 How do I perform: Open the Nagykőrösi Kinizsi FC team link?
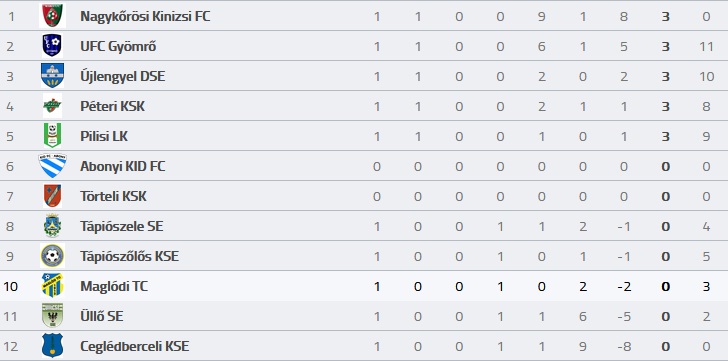(x=145, y=17)
